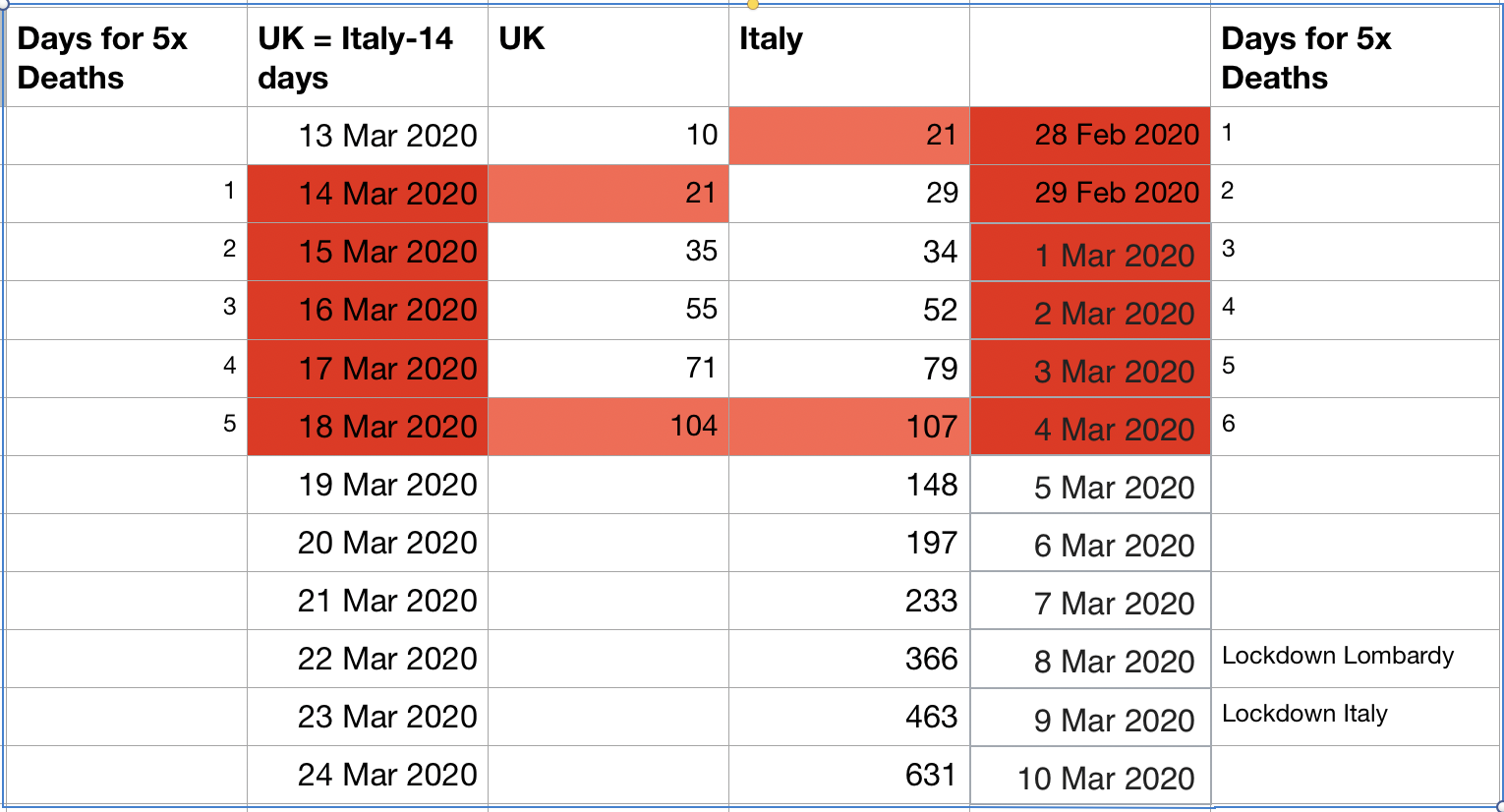
Task: Click the '28 Feb 2020' date cell
Action: pyautogui.click(x=1090, y=136)
